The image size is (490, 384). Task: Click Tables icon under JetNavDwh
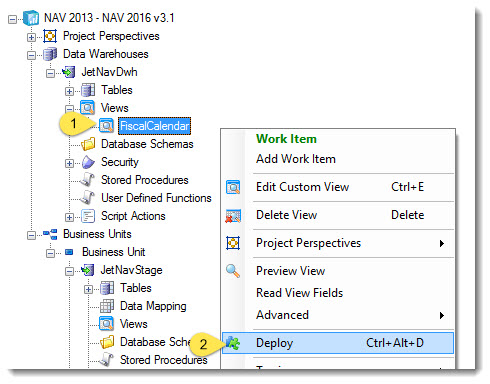click(88, 90)
